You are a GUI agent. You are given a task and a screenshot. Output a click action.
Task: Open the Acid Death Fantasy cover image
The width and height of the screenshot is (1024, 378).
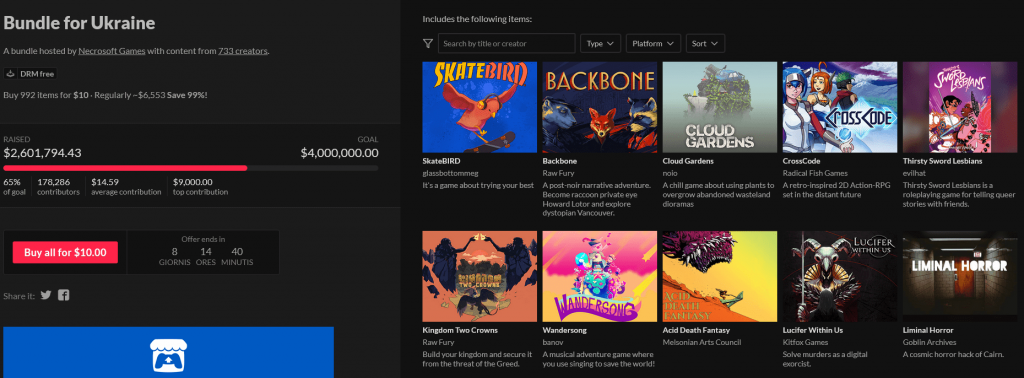pyautogui.click(x=720, y=276)
